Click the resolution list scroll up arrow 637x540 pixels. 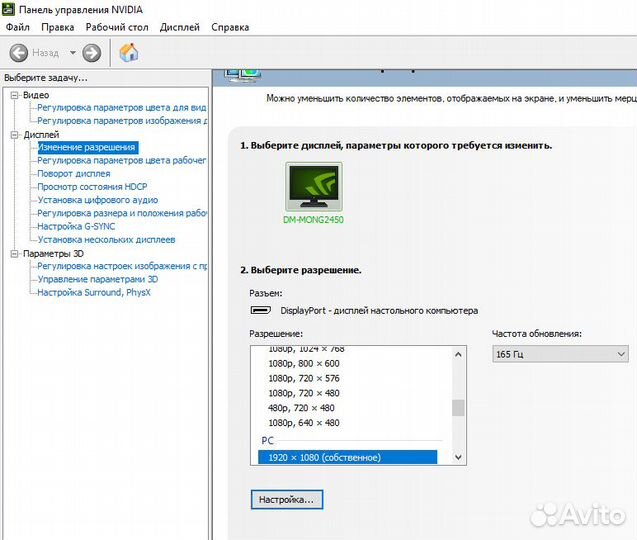458,354
